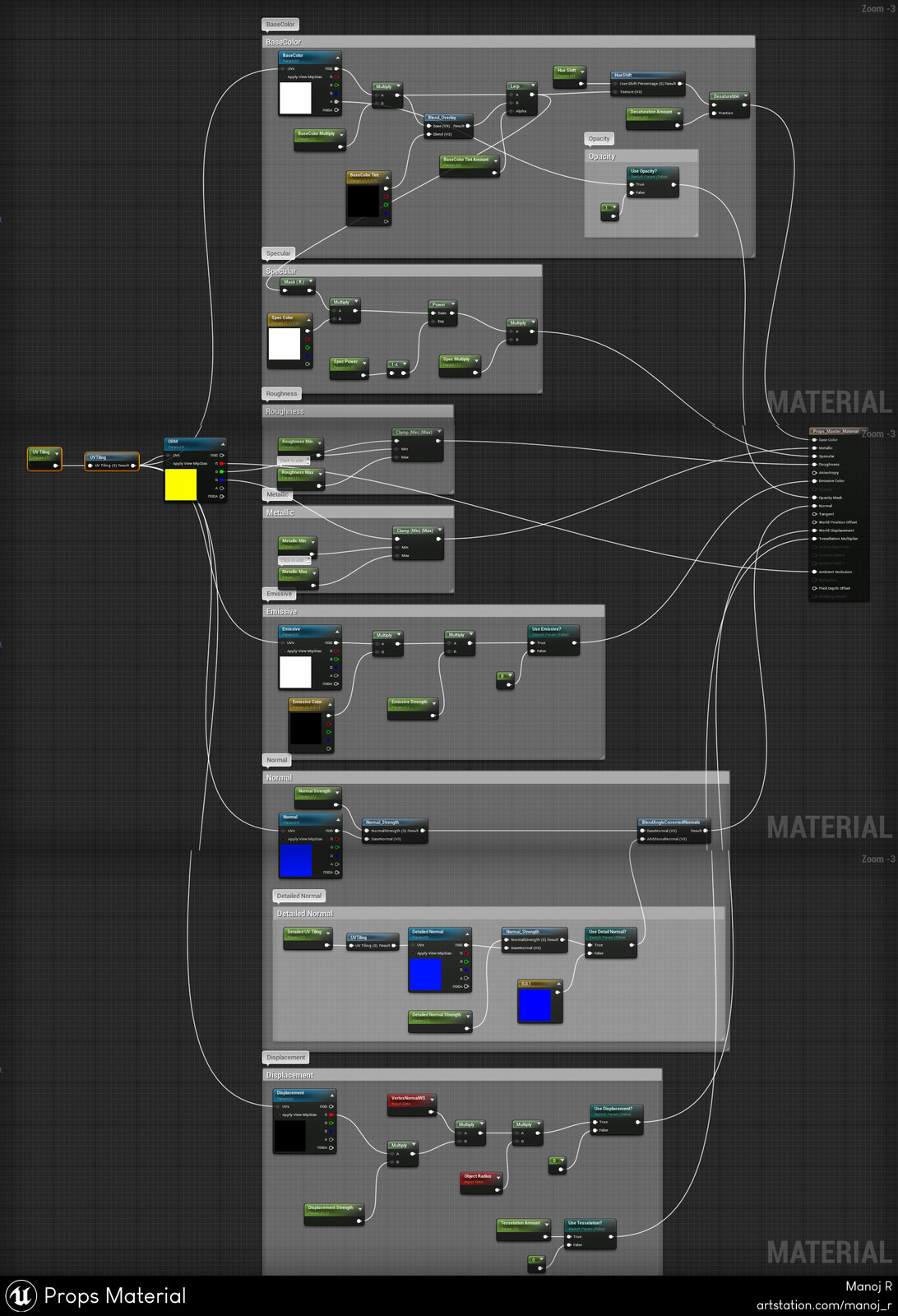Image resolution: width=898 pixels, height=1316 pixels.
Task: Click the black BaseColor Tint color preview
Action: (x=363, y=202)
